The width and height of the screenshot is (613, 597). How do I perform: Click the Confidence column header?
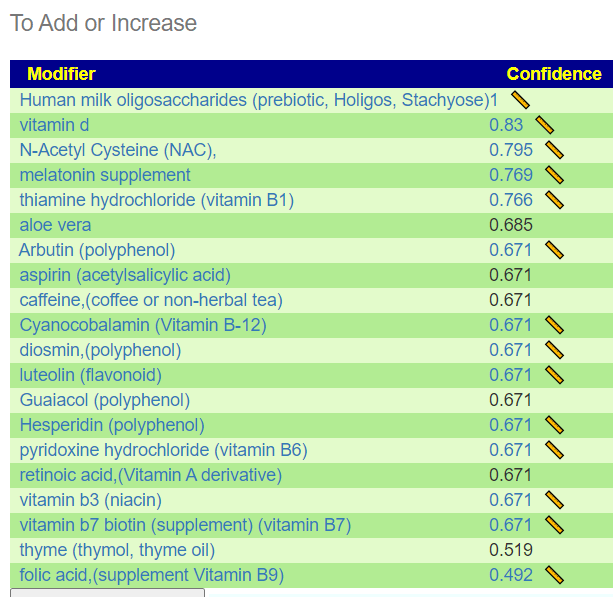[554, 74]
